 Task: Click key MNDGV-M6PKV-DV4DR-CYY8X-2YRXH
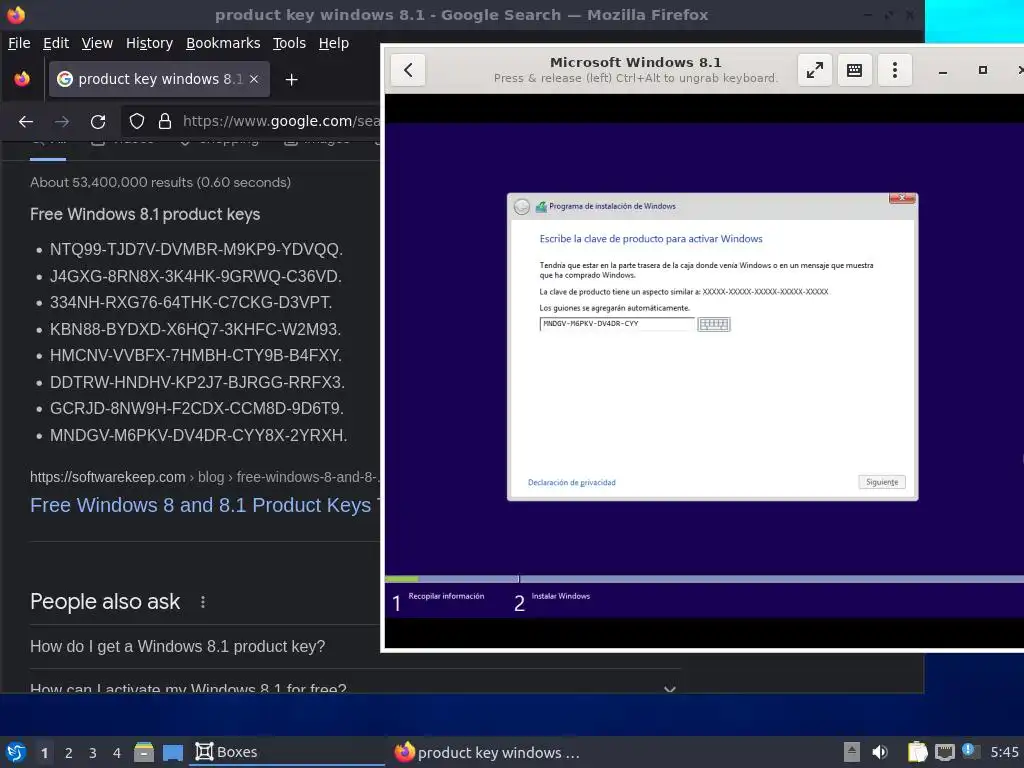pos(199,435)
